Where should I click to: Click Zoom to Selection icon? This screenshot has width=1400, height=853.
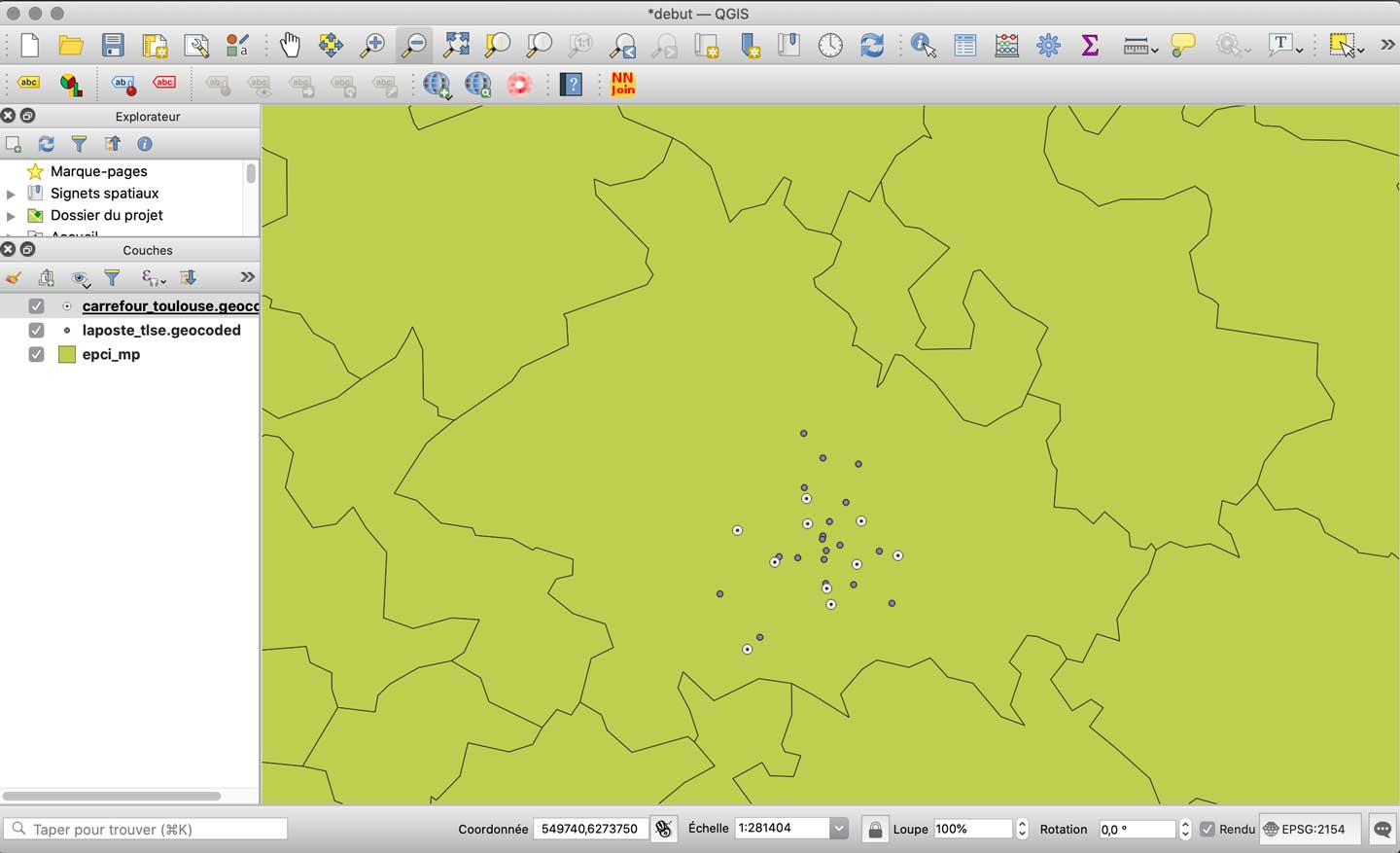coord(498,45)
